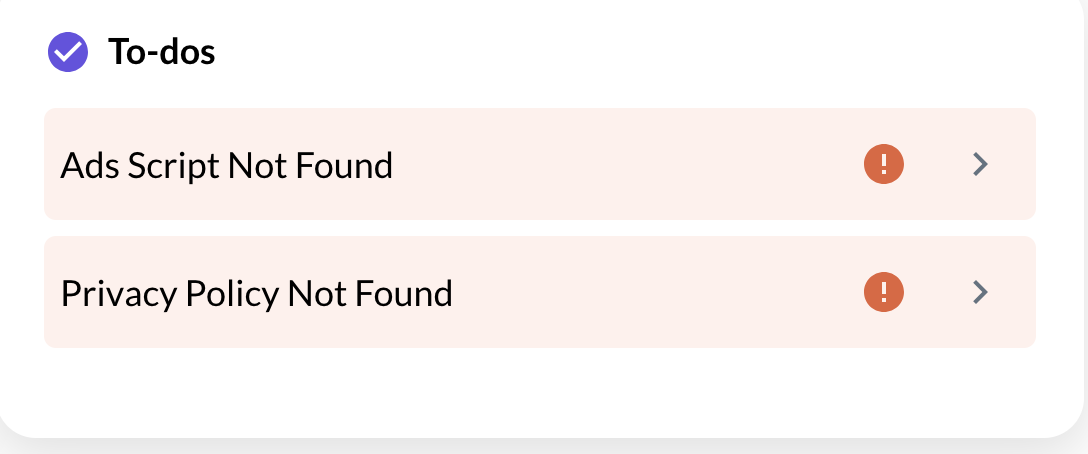Click the Privacy Policy warning exclamation icon

(x=883, y=292)
